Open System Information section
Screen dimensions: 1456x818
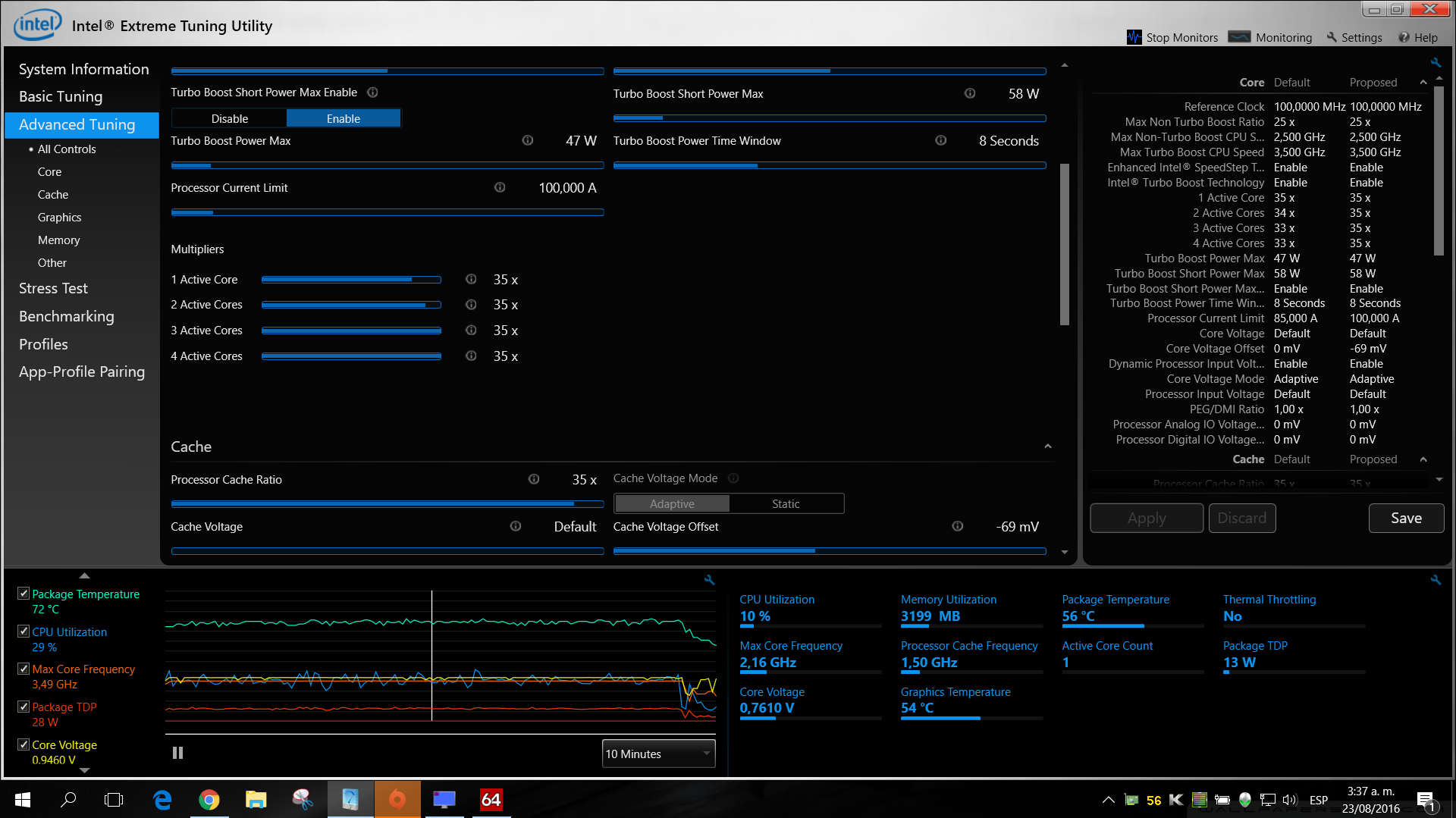(83, 69)
